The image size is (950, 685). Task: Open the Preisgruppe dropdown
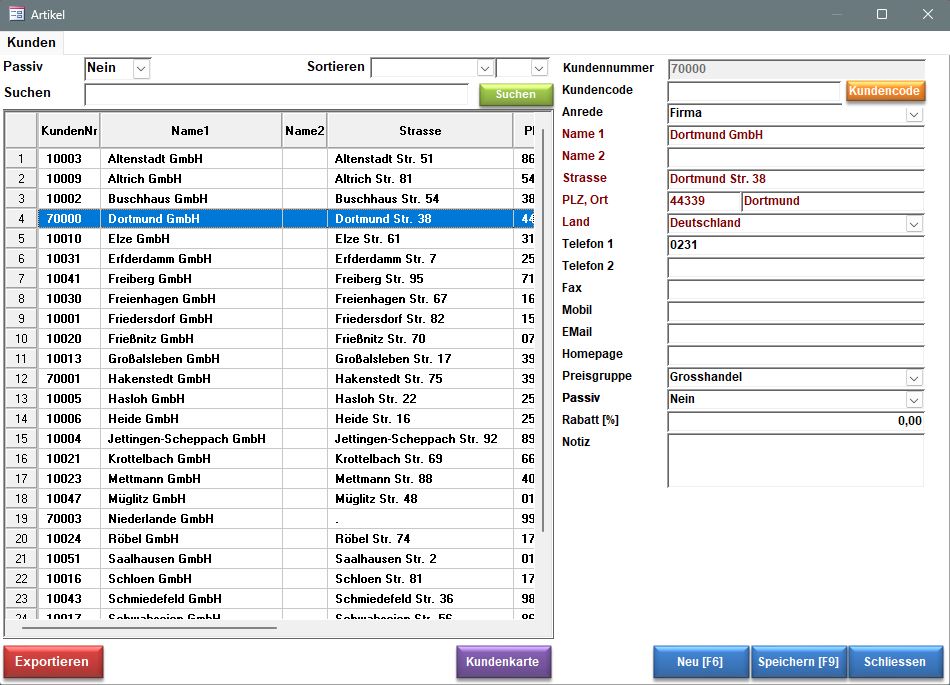click(x=914, y=378)
